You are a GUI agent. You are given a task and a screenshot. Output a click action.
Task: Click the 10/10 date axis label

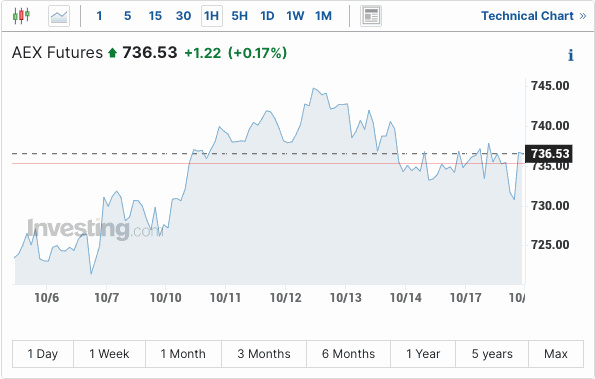pos(165,297)
